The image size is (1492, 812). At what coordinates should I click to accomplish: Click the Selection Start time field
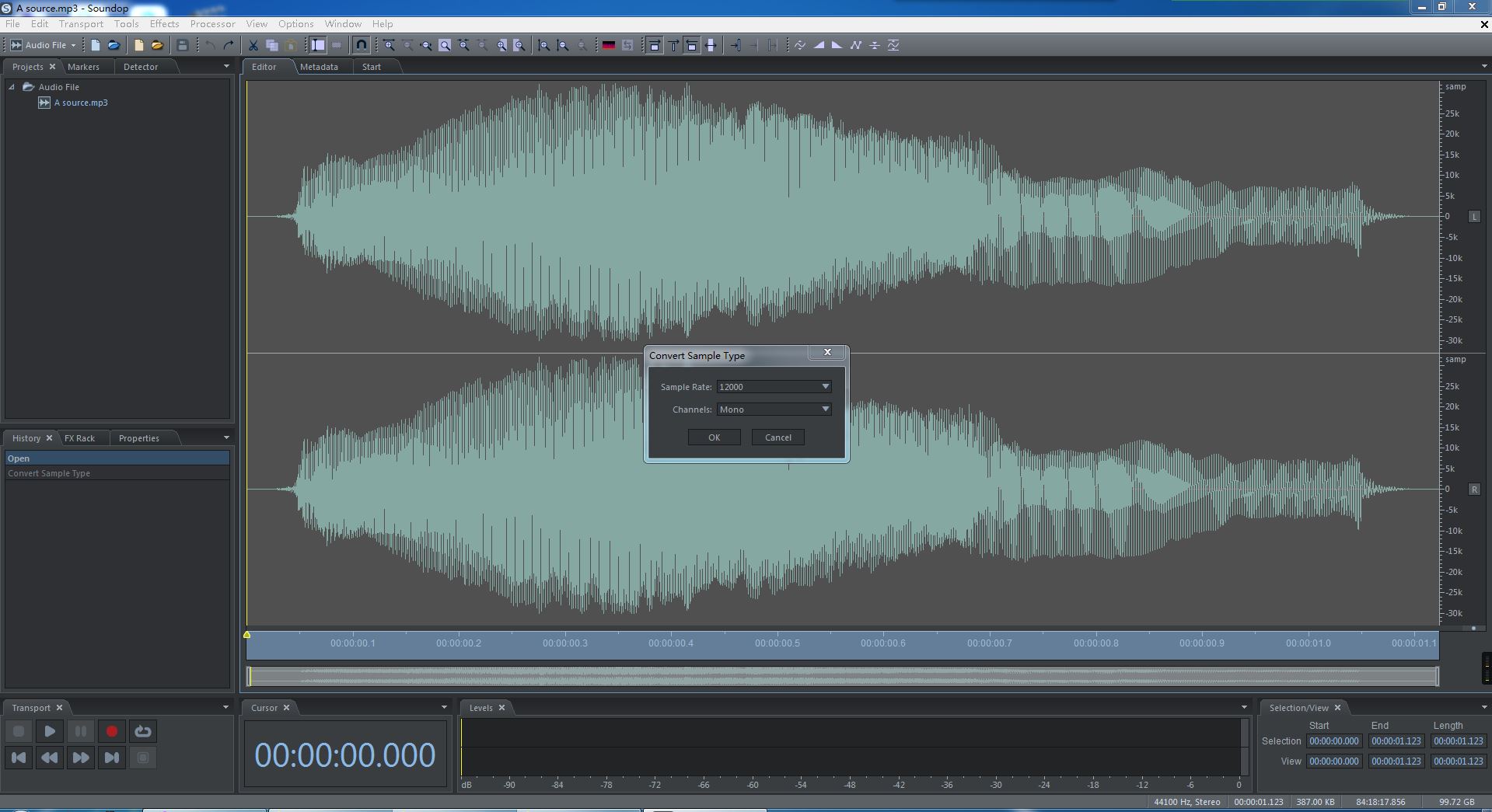pyautogui.click(x=1333, y=741)
